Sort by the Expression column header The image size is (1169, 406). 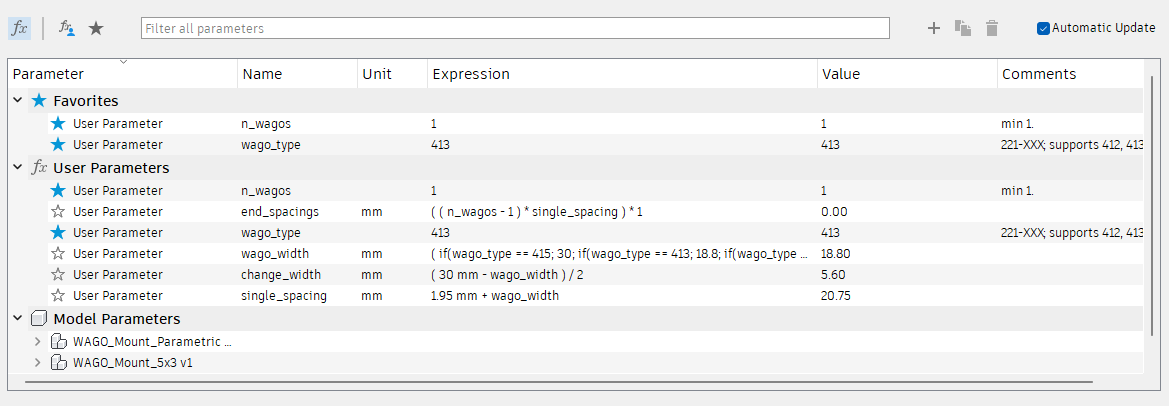471,74
